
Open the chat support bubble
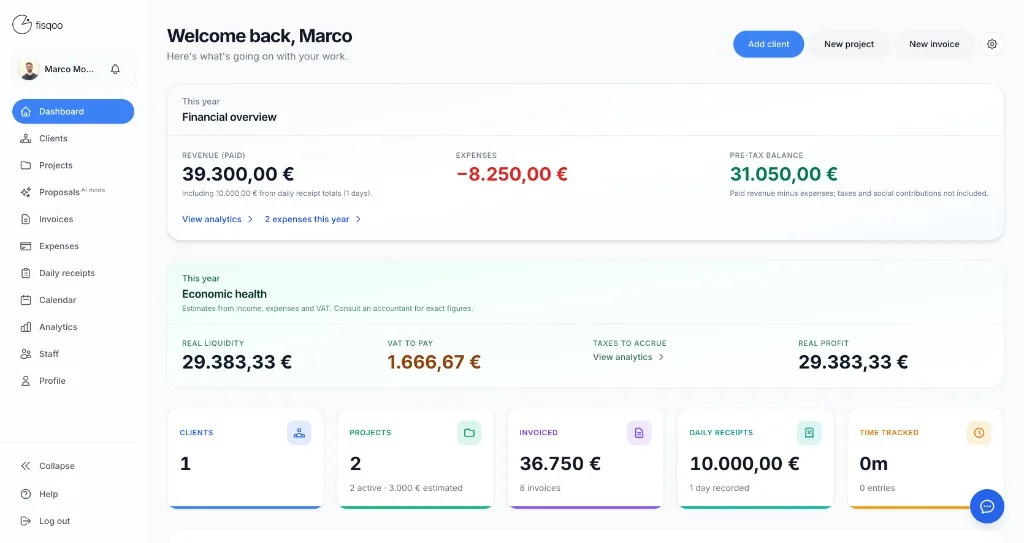tap(987, 506)
